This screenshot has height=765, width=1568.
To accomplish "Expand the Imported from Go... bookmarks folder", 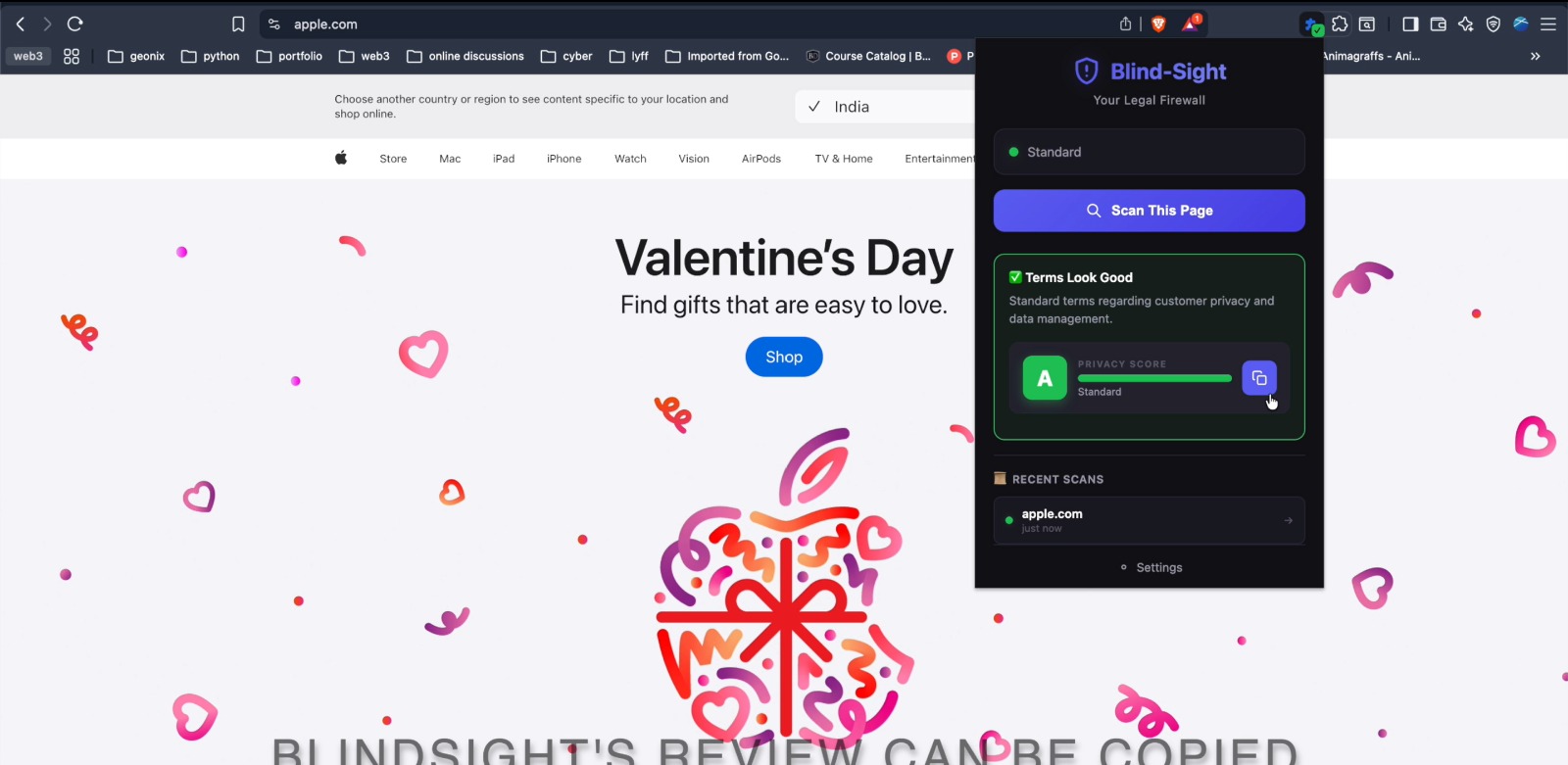I will pos(727,57).
